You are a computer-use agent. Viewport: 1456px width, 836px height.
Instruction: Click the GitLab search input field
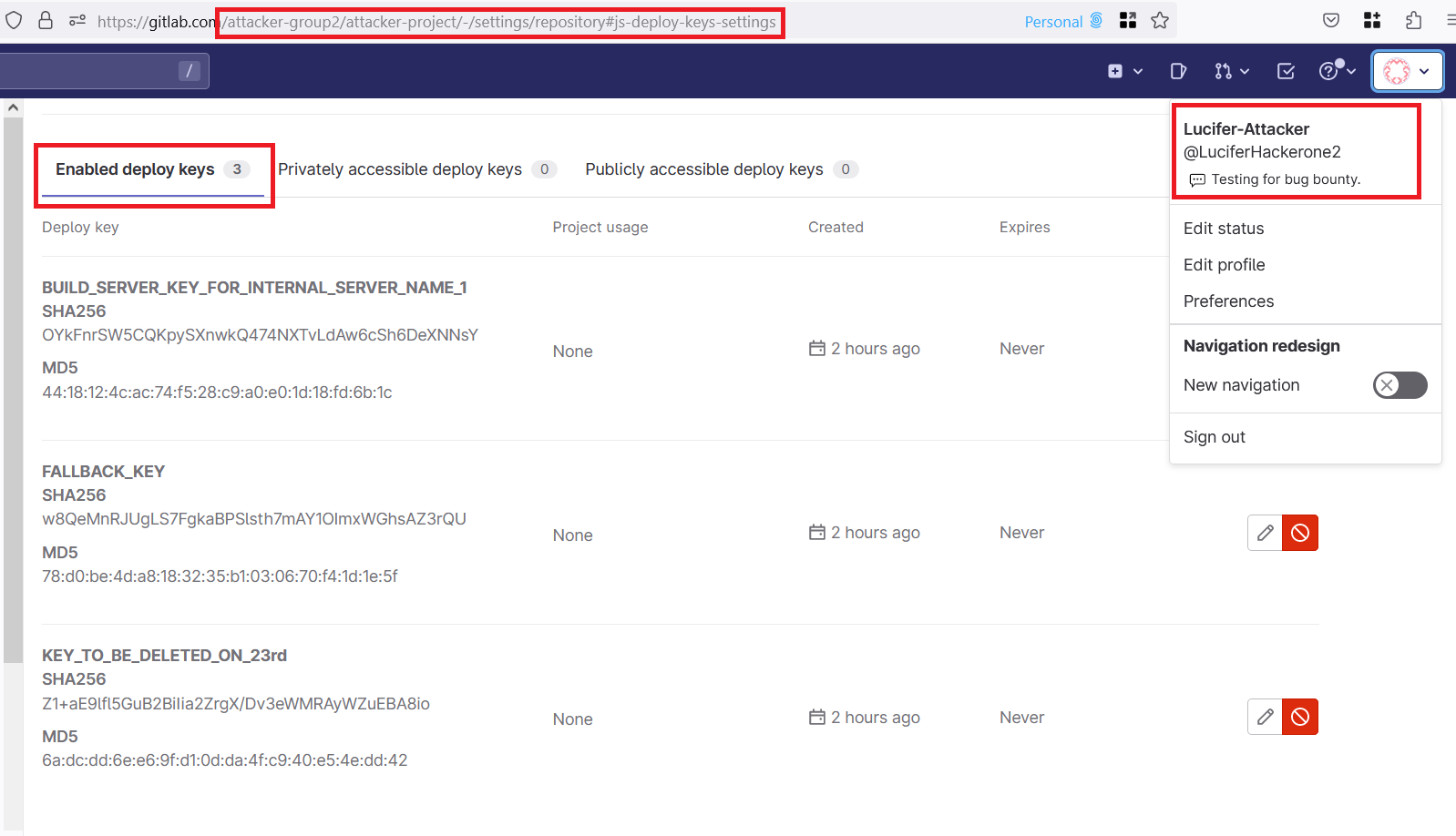coord(91,71)
